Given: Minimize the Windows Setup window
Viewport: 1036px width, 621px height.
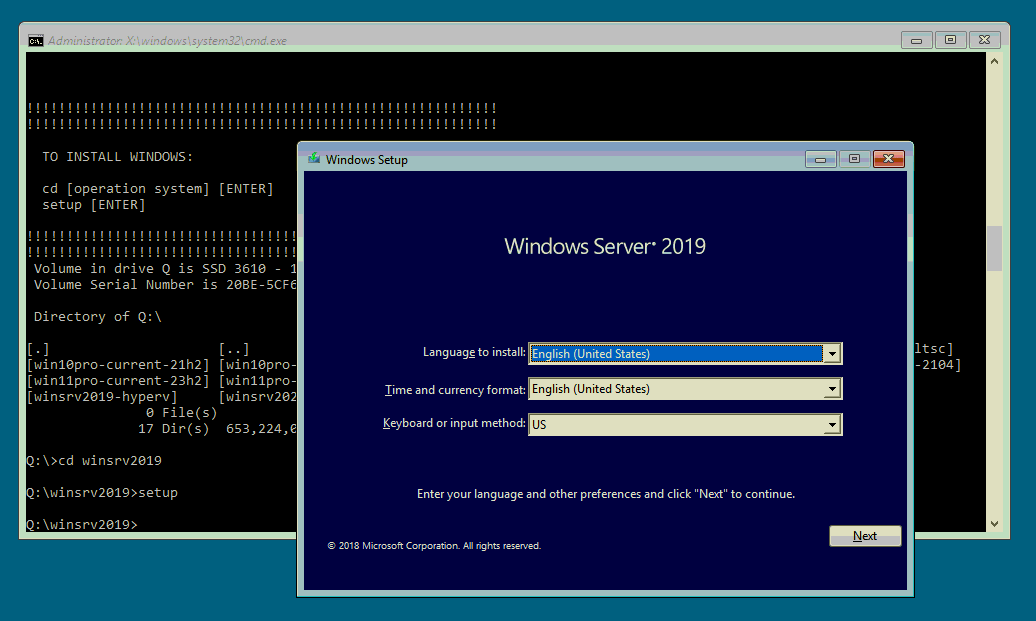Looking at the screenshot, I should tap(821, 159).
